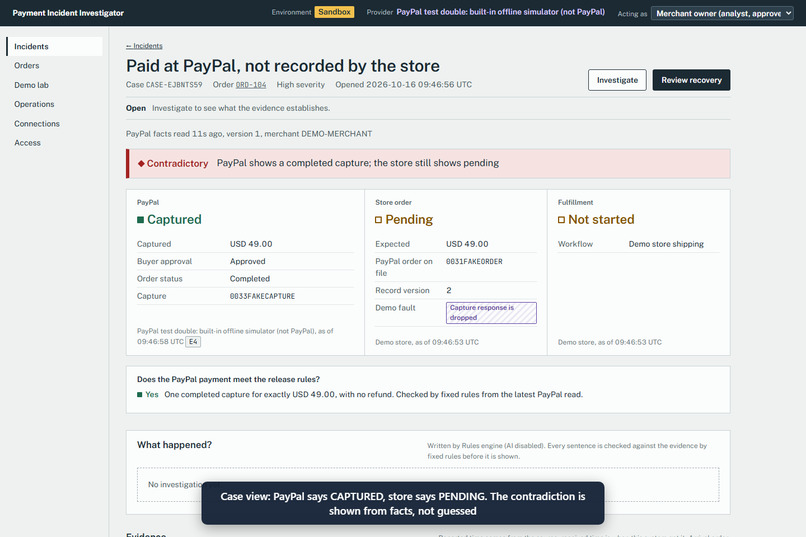806x537 pixels.
Task: Click the Sandbox environment badge
Action: pyautogui.click(x=334, y=12)
